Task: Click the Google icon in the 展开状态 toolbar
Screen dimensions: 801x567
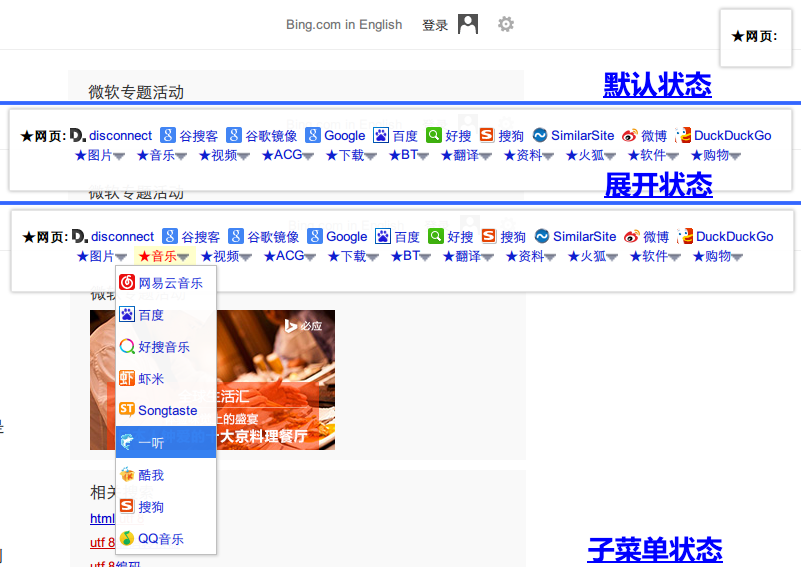Action: tap(313, 135)
